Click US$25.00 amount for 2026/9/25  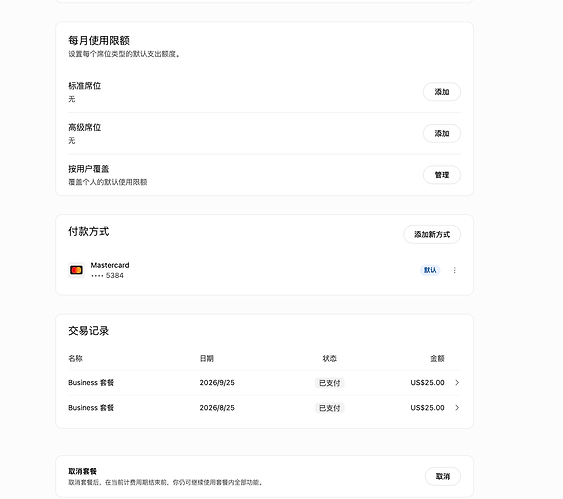coord(427,383)
